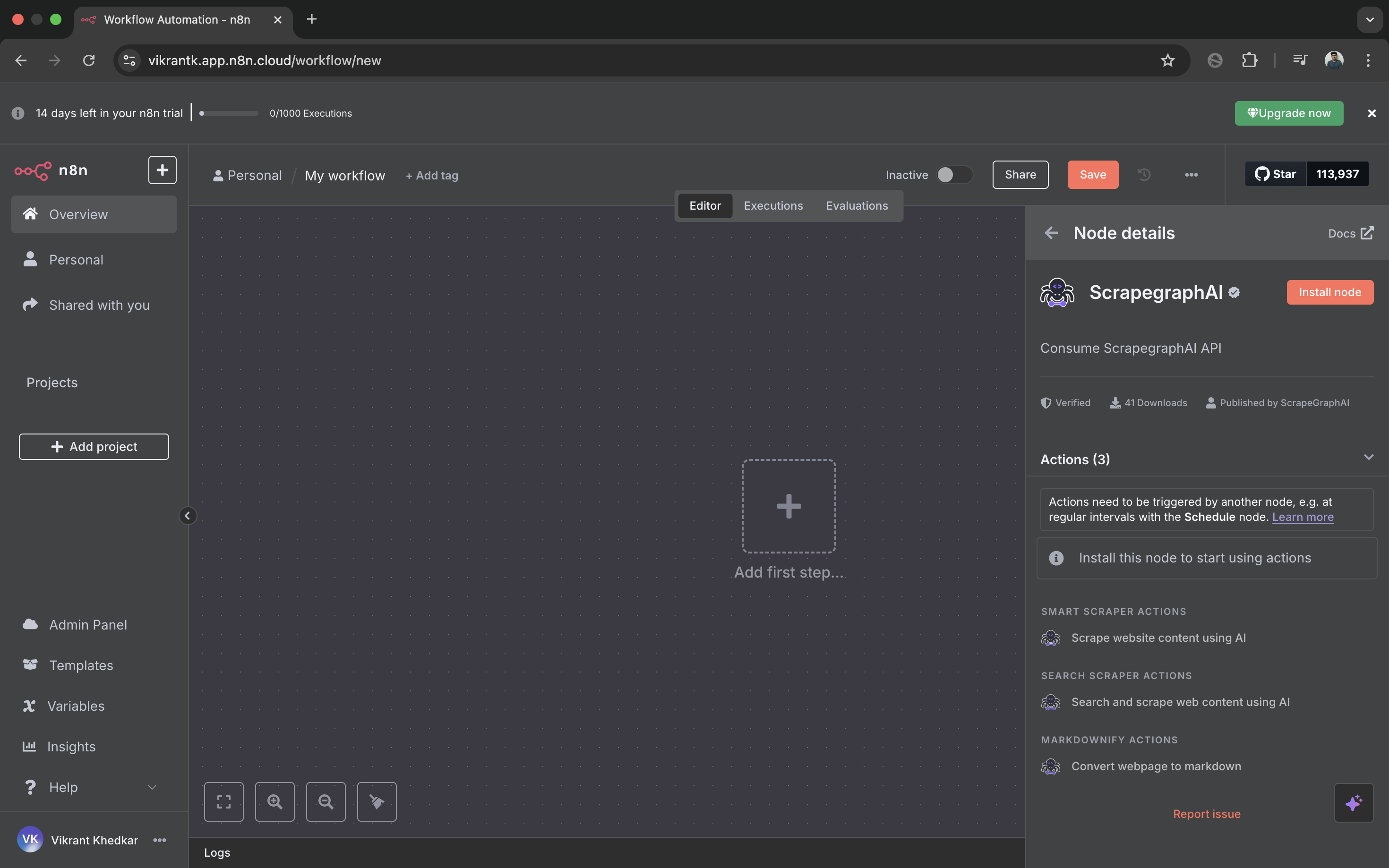Click the verified badge beside ScrapegraphAI
Image resolution: width=1389 pixels, height=868 pixels.
(1234, 292)
